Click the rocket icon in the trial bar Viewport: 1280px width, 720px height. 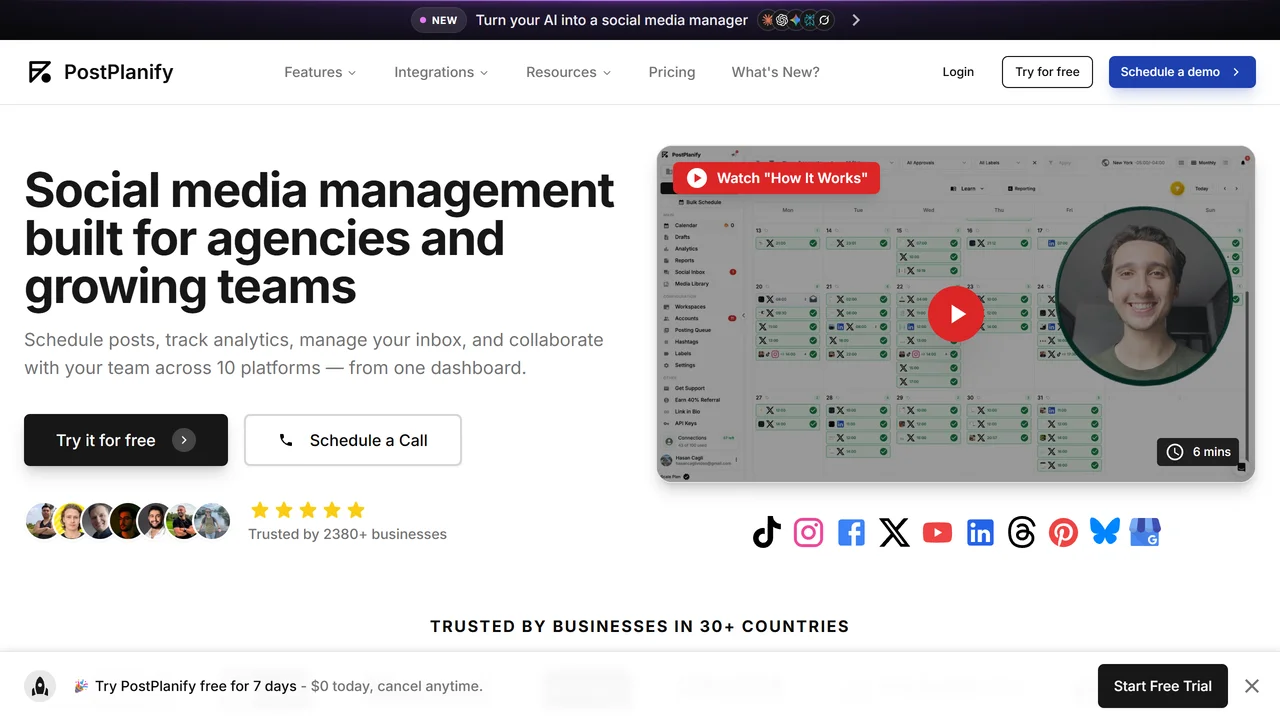[x=40, y=686]
